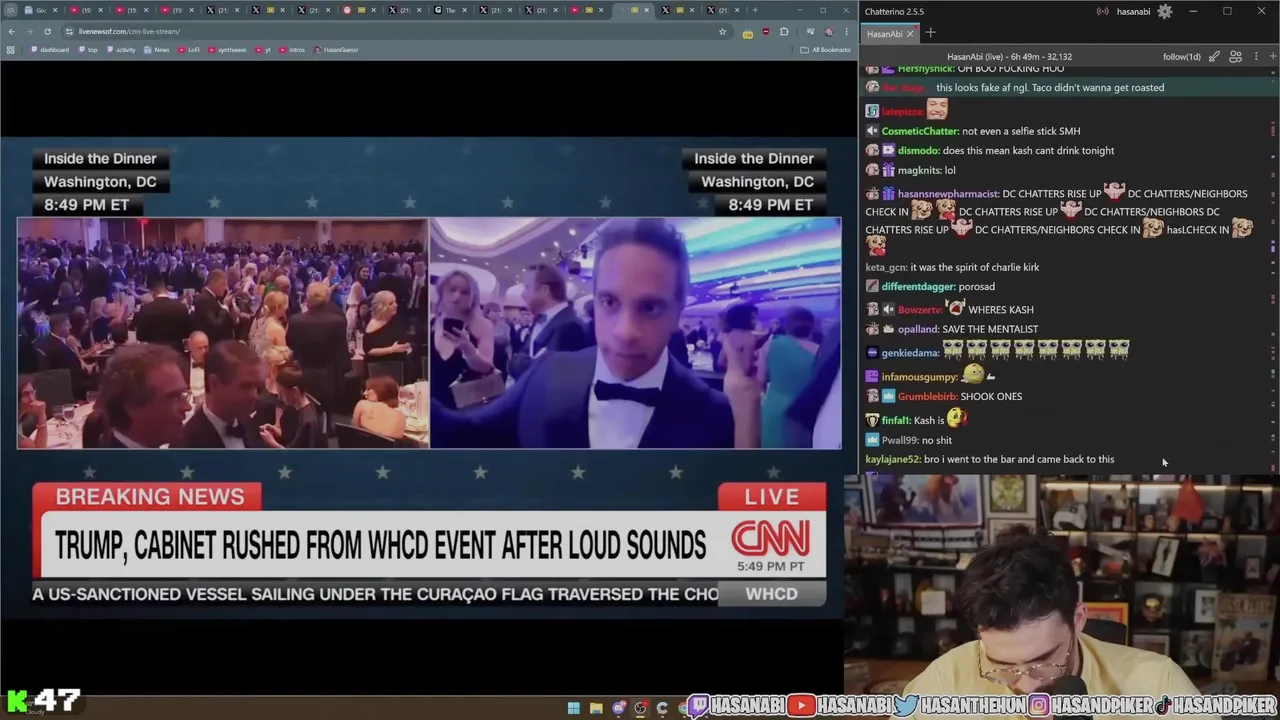The image size is (1280, 720).
Task: Open OBS Studio from taskbar
Action: pos(640,708)
